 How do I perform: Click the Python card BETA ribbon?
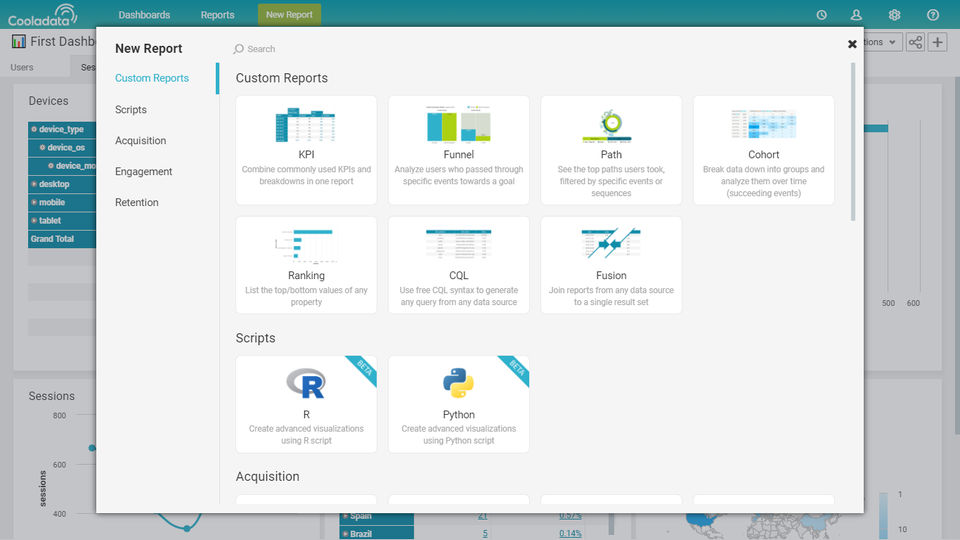[x=516, y=369]
